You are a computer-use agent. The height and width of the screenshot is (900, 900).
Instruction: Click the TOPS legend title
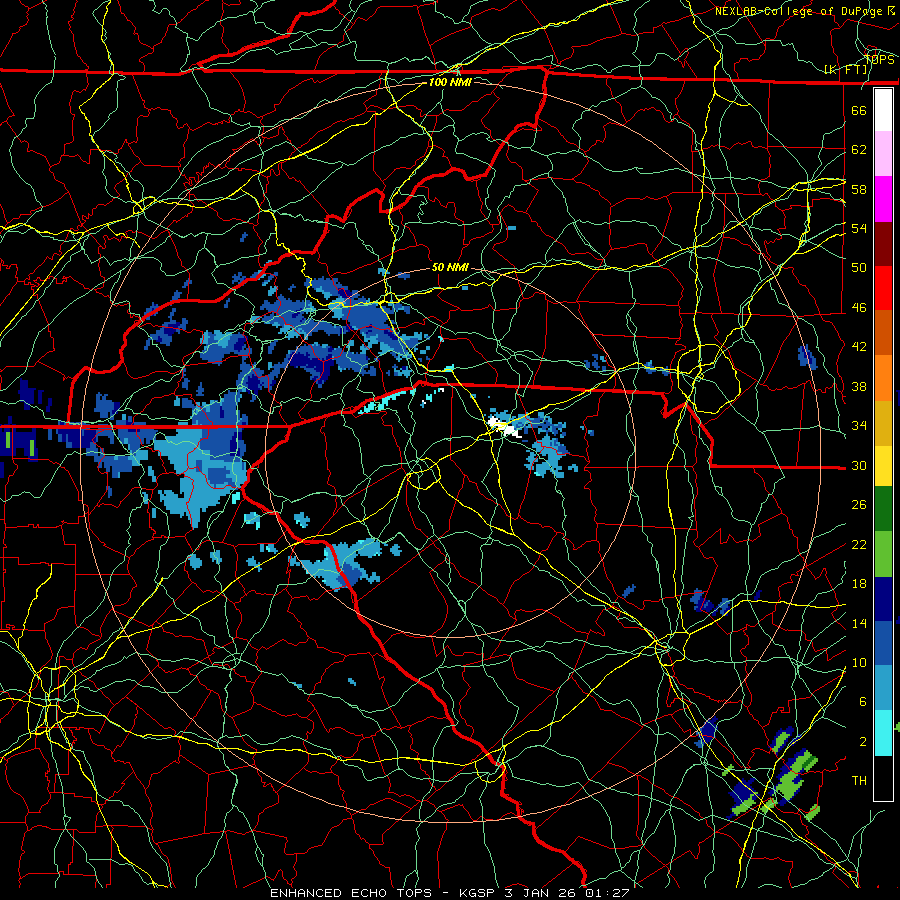[x=879, y=60]
